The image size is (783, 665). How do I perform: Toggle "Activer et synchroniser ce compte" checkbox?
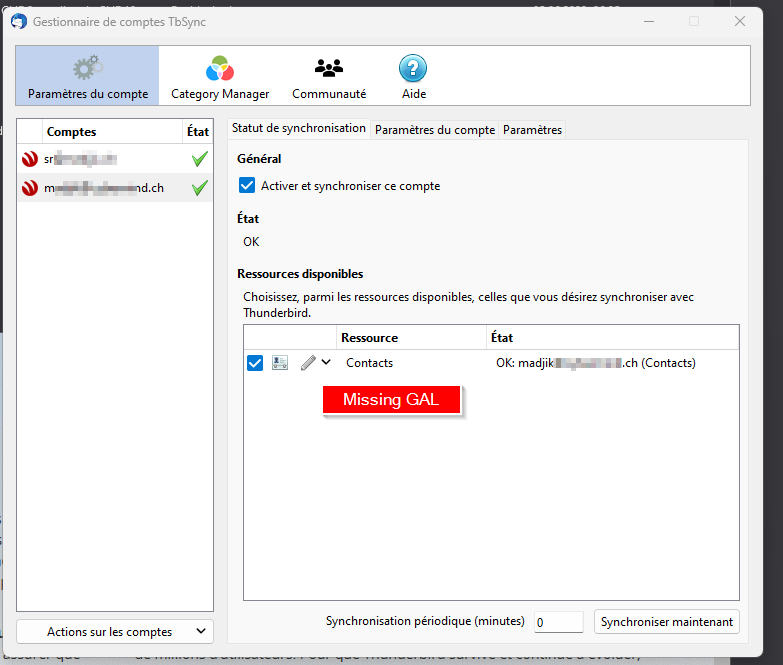click(x=248, y=186)
